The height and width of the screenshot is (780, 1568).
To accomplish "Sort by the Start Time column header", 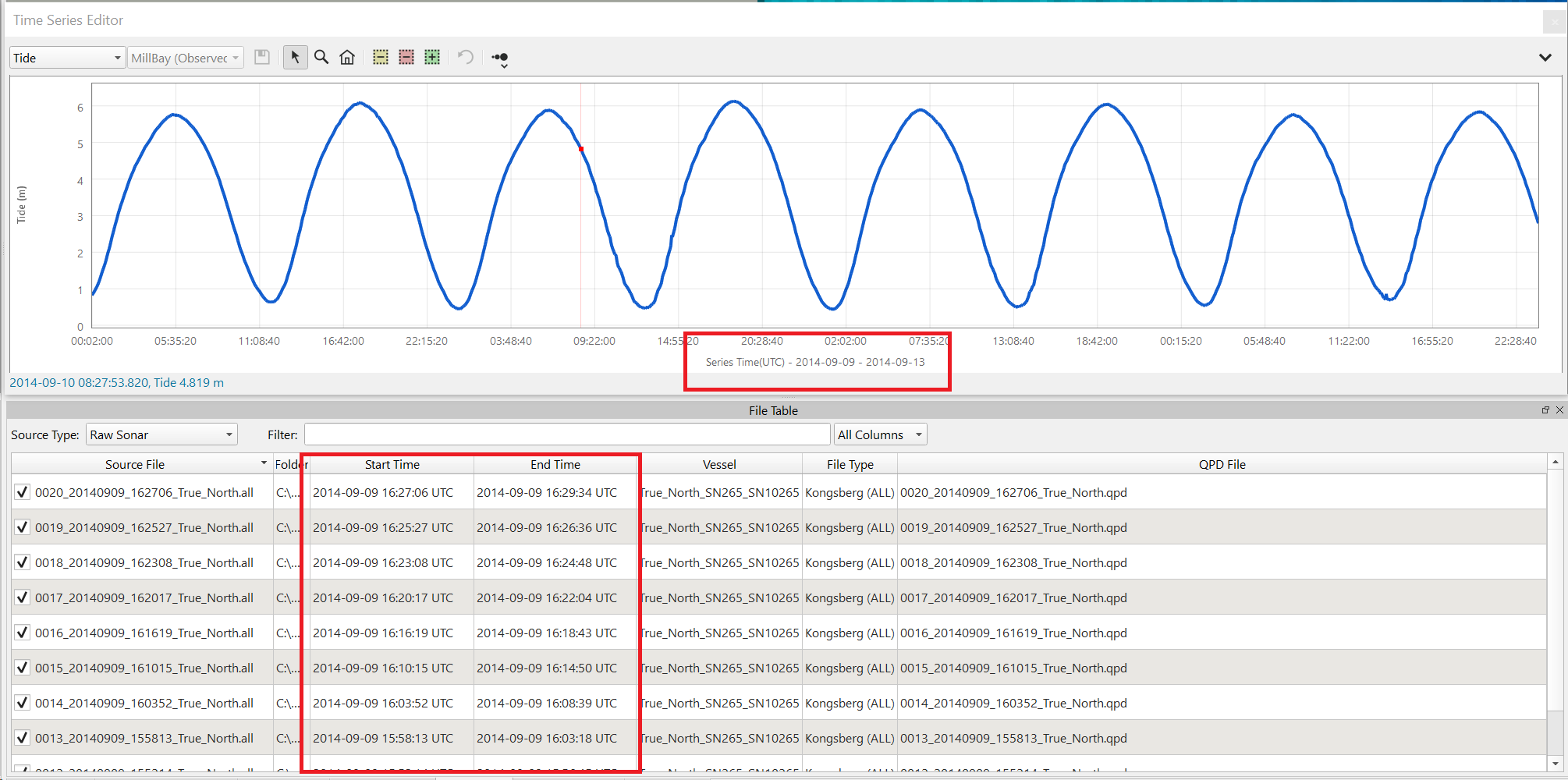I will [x=392, y=464].
